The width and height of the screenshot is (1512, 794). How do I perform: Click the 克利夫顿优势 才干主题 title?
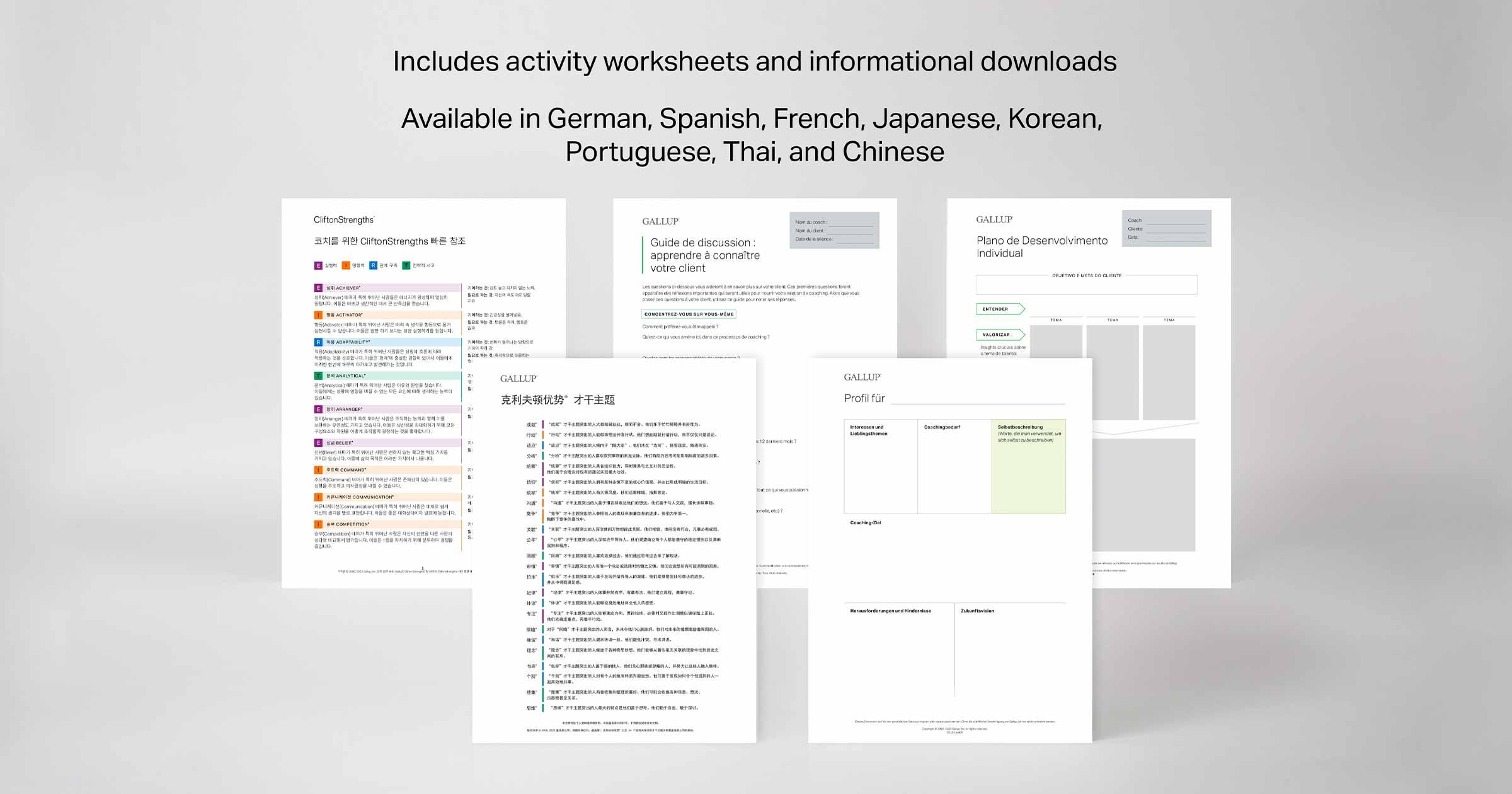tap(558, 400)
